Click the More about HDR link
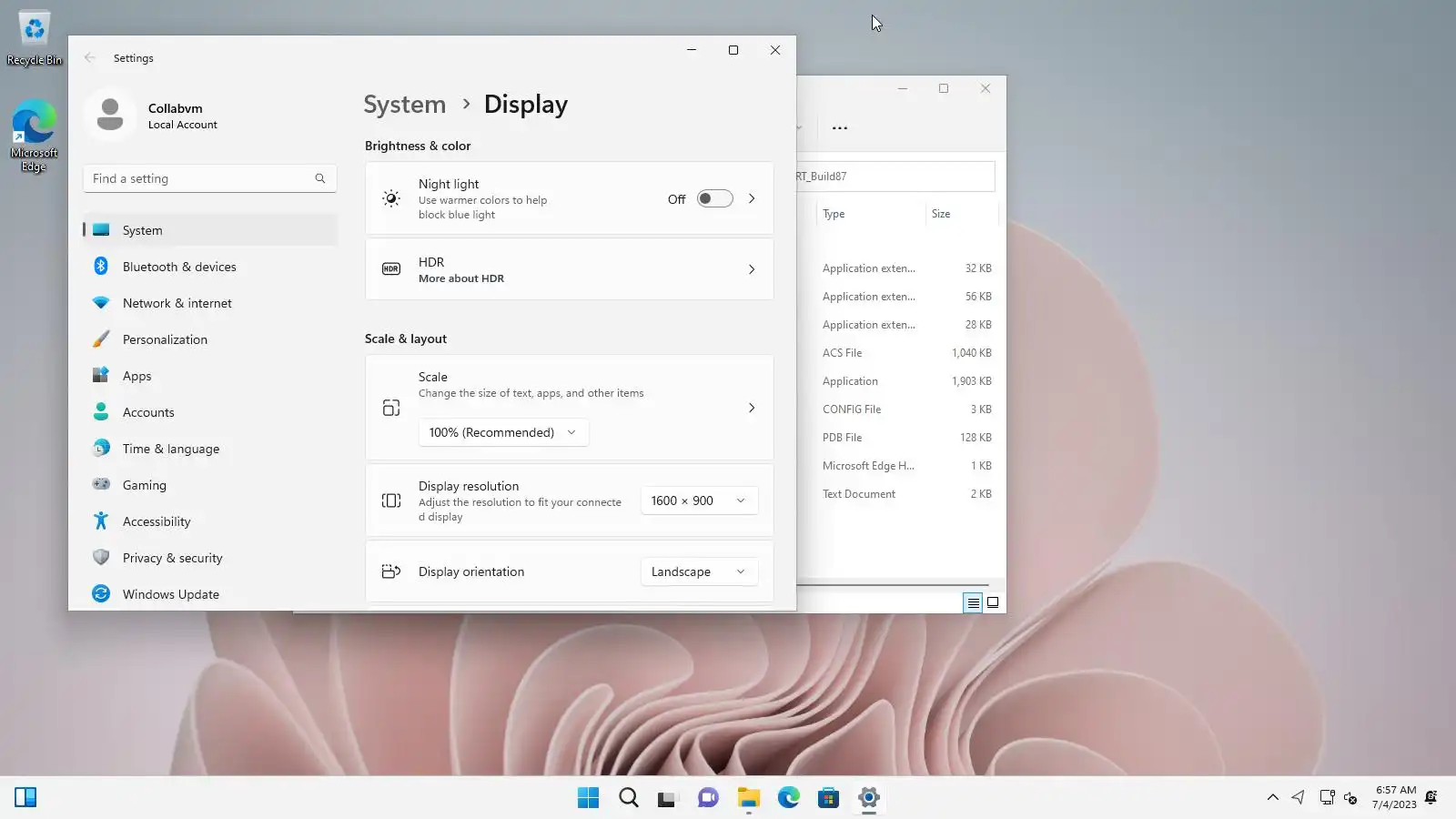Viewport: 1456px width, 819px height. coord(461,278)
